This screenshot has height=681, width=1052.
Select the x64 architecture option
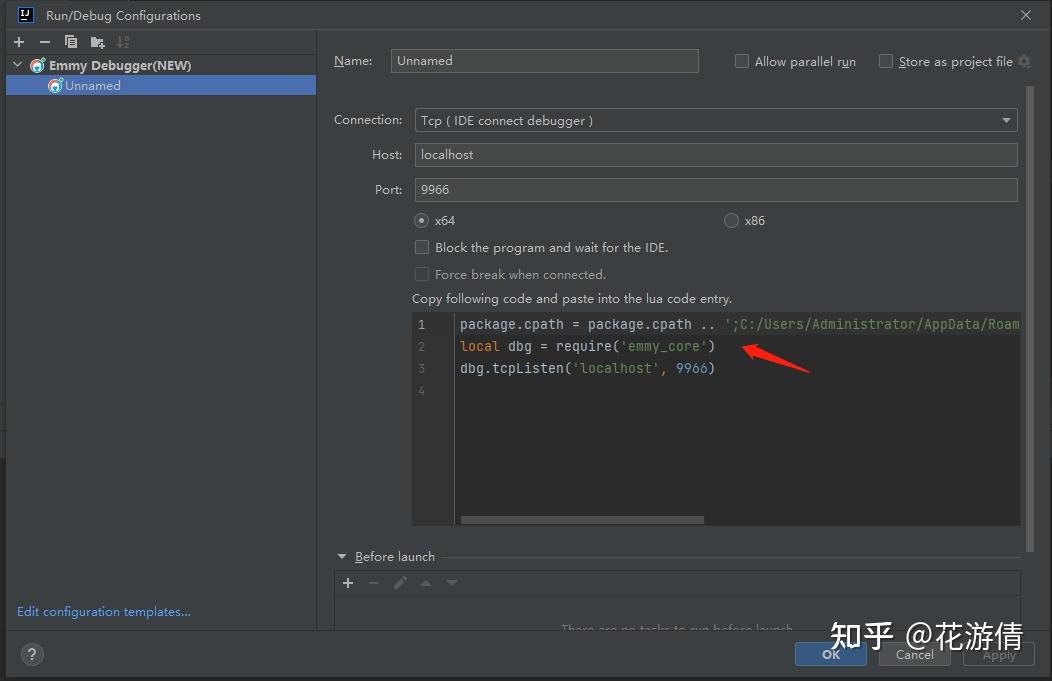click(421, 220)
